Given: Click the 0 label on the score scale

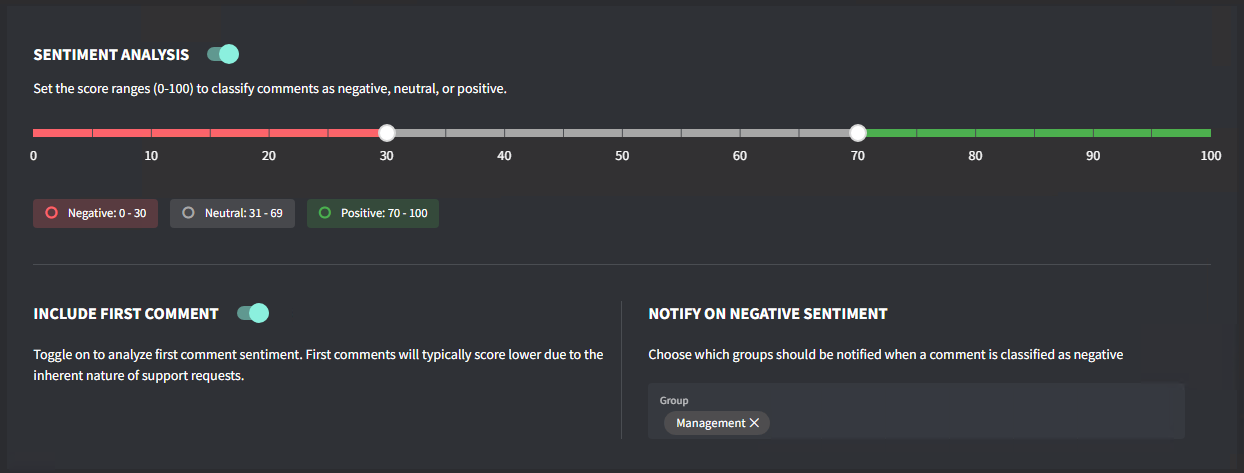Looking at the screenshot, I should click(34, 156).
